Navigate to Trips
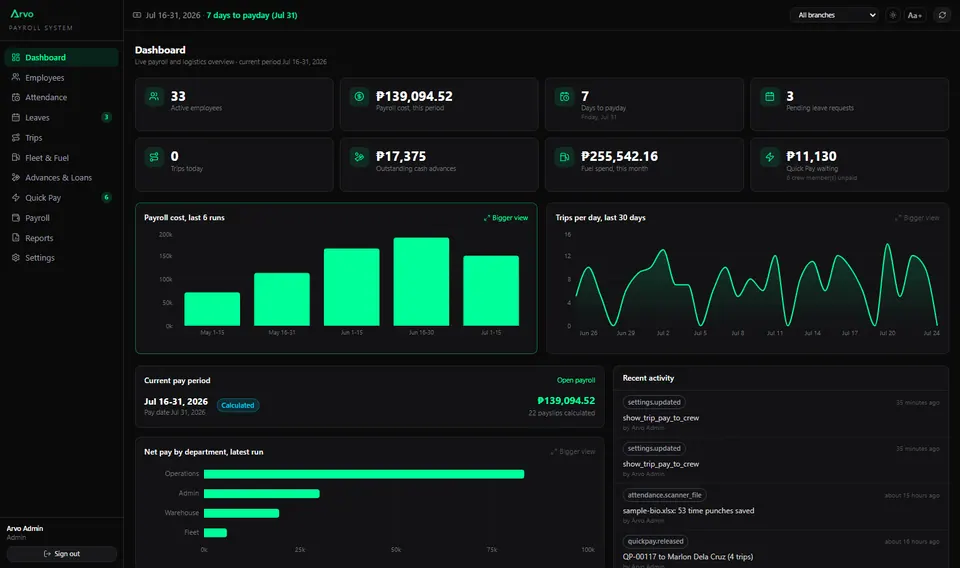The image size is (960, 568). click(x=61, y=138)
